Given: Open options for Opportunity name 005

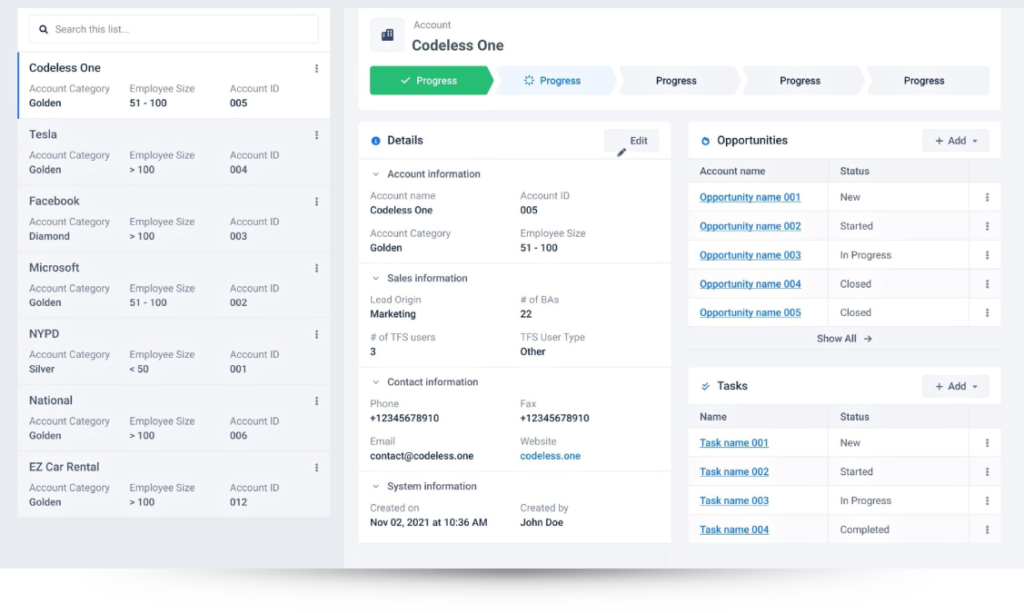Looking at the screenshot, I should [x=987, y=313].
